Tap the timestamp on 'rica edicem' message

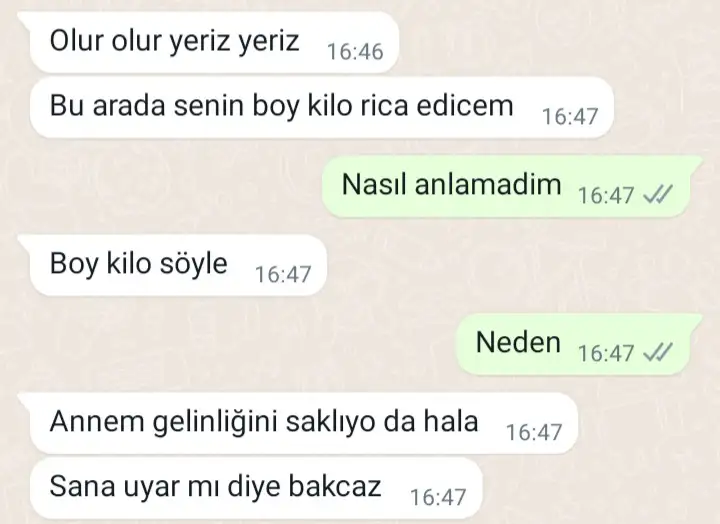coord(570,117)
